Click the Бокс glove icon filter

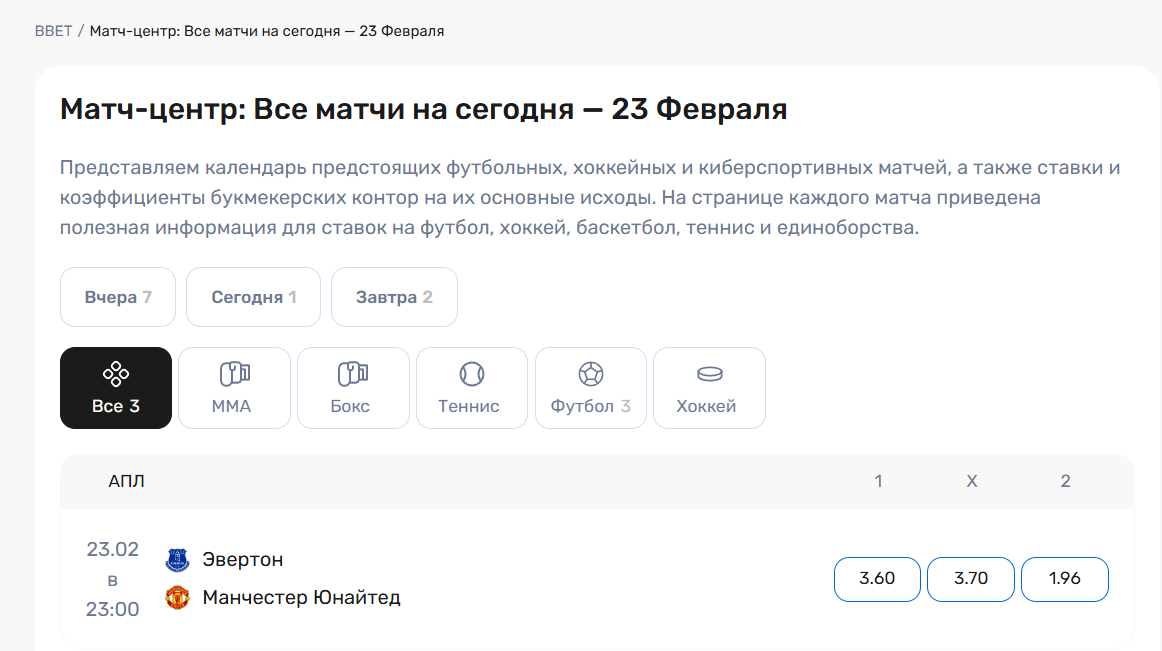[x=352, y=387]
